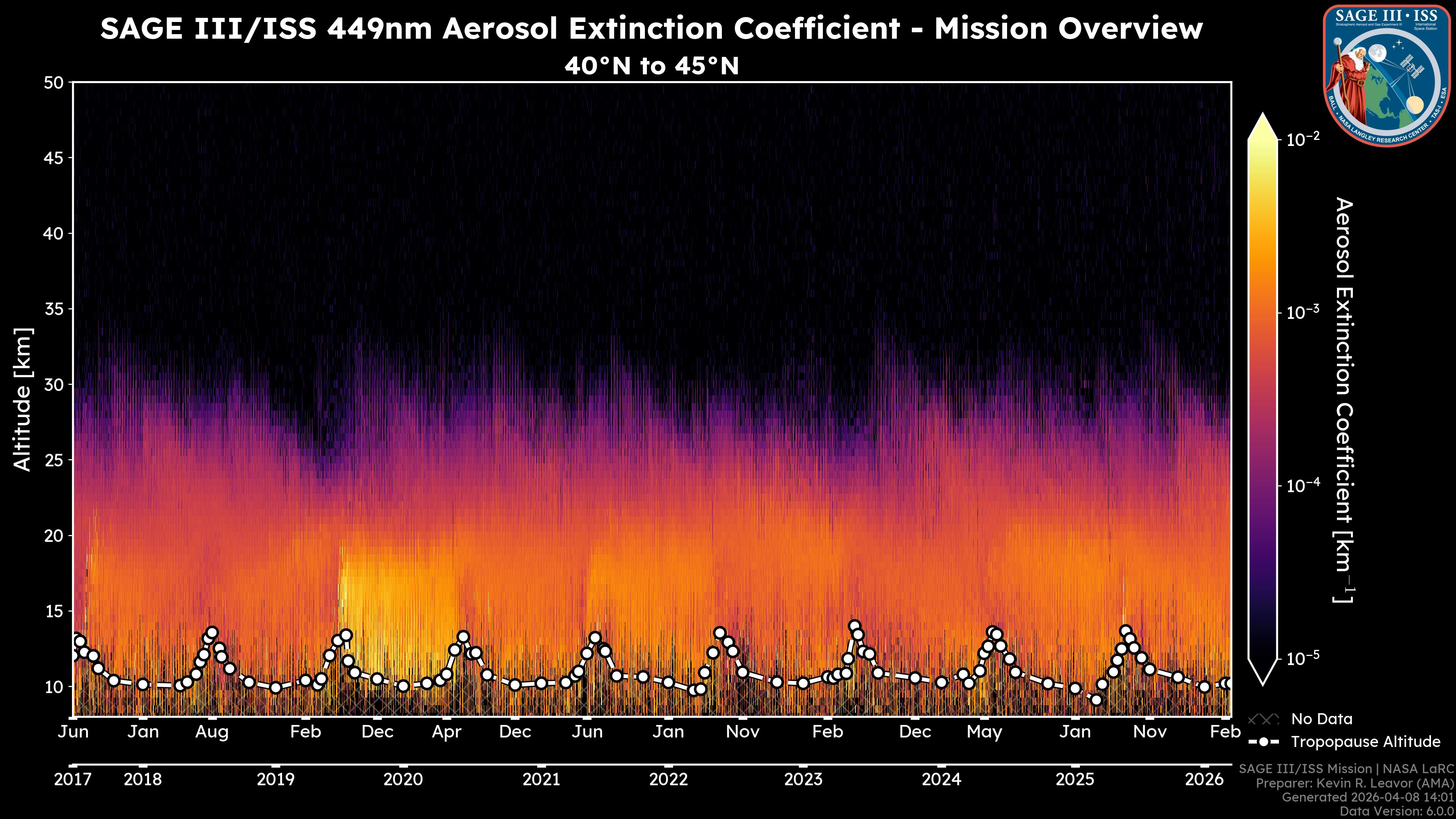
Task: Click the 2020 year label on axis
Action: [x=403, y=780]
